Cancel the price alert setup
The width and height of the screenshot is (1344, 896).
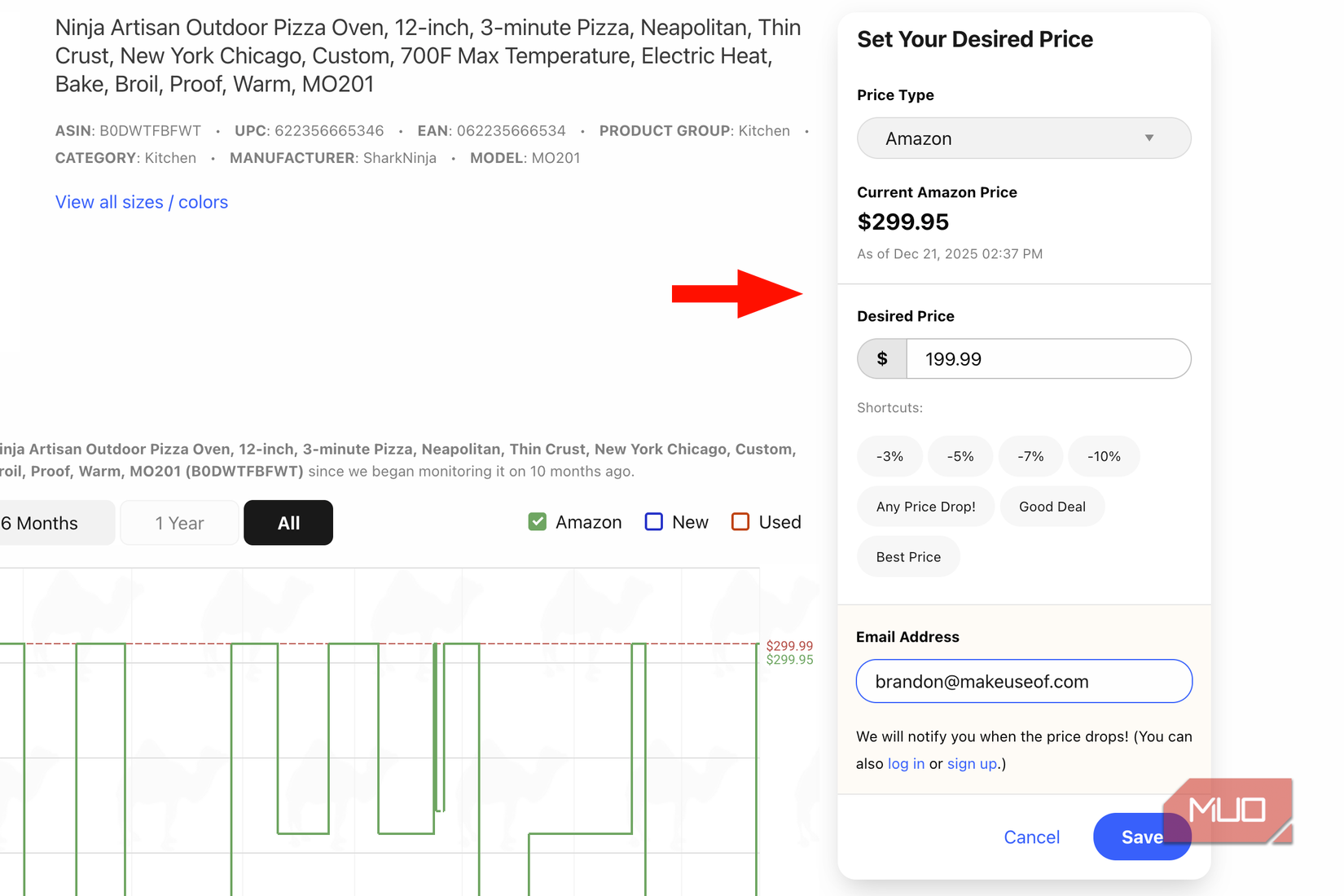(1031, 837)
